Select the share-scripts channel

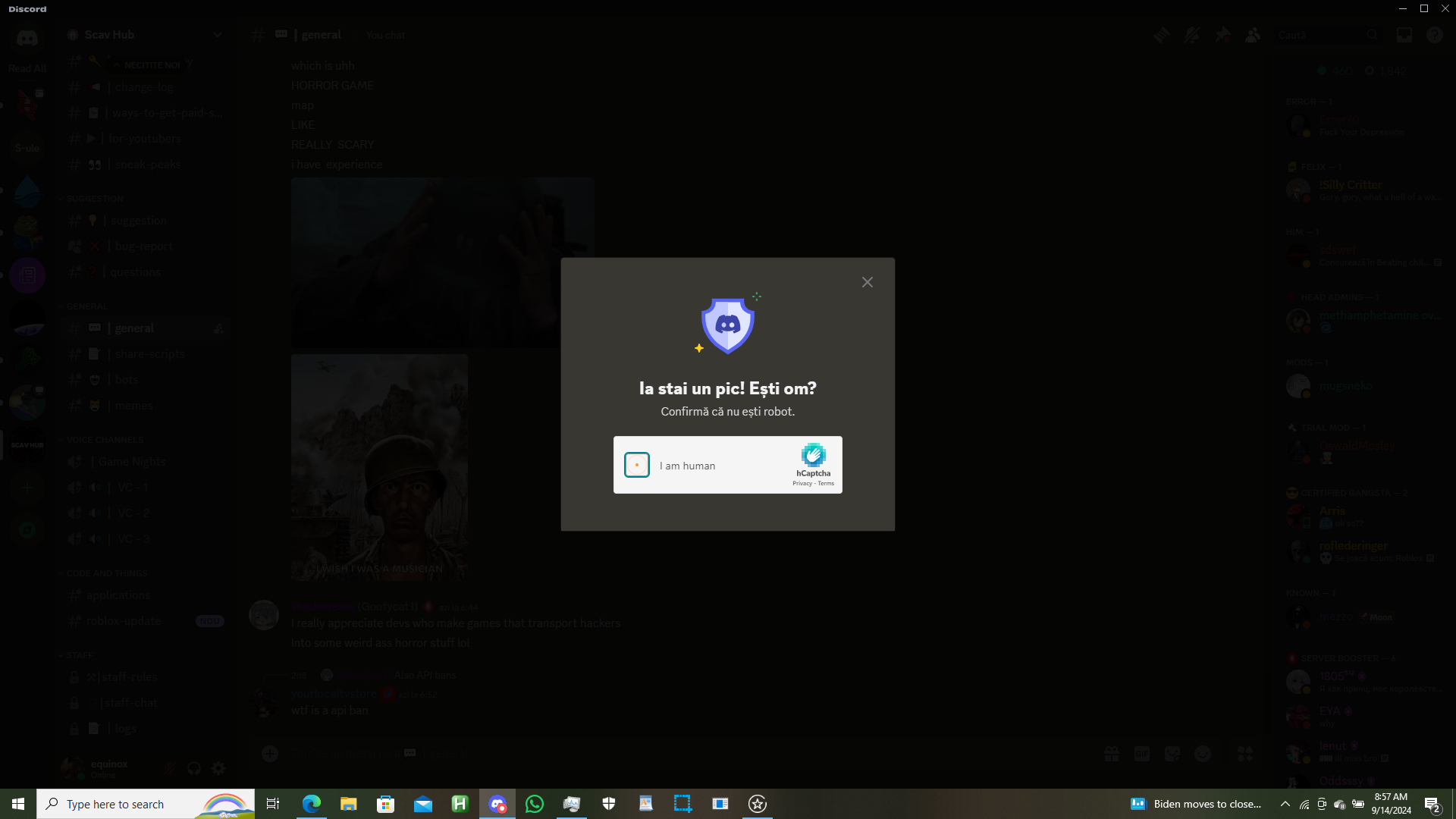[x=149, y=354]
